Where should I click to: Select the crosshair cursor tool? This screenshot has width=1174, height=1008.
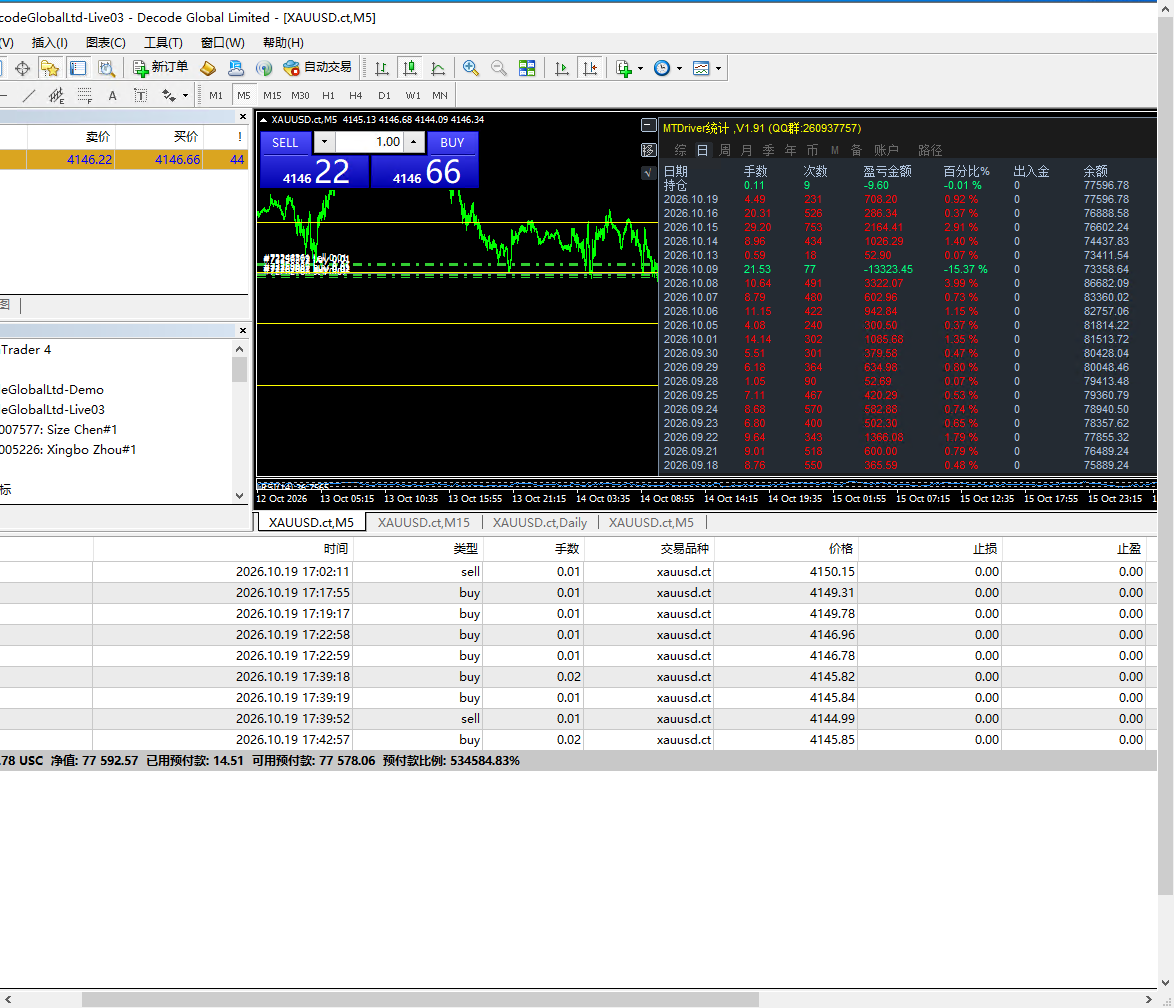(x=22, y=68)
